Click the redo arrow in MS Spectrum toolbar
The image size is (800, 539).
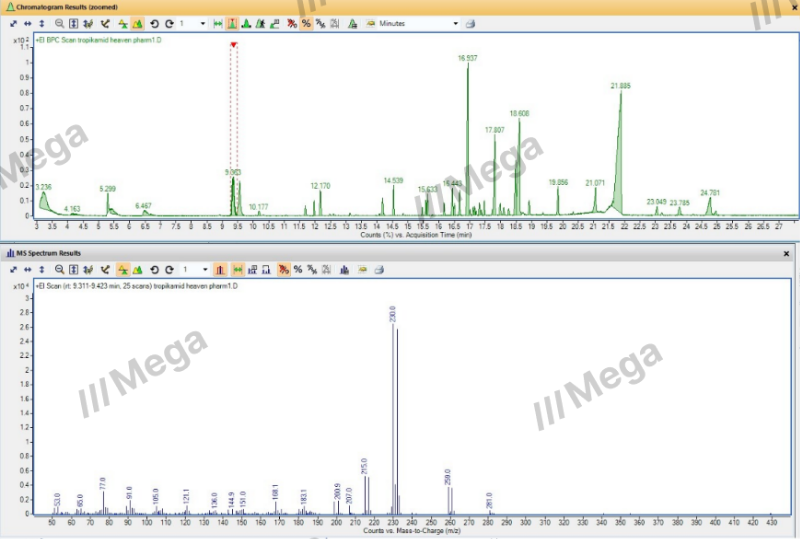(170, 270)
